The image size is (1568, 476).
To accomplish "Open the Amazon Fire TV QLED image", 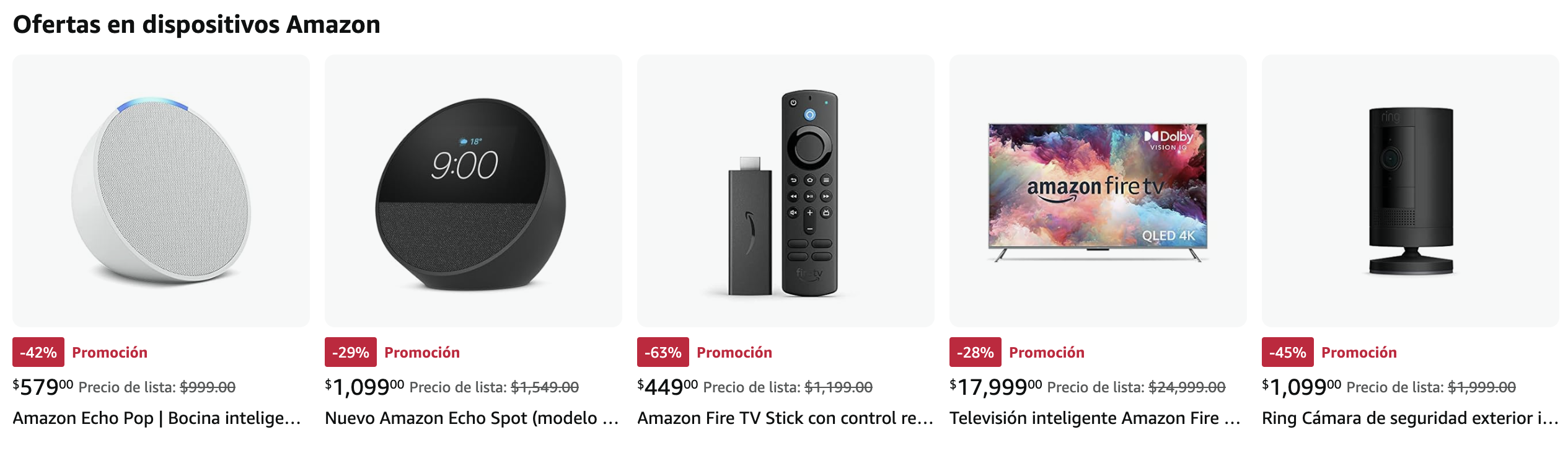I will point(1098,191).
